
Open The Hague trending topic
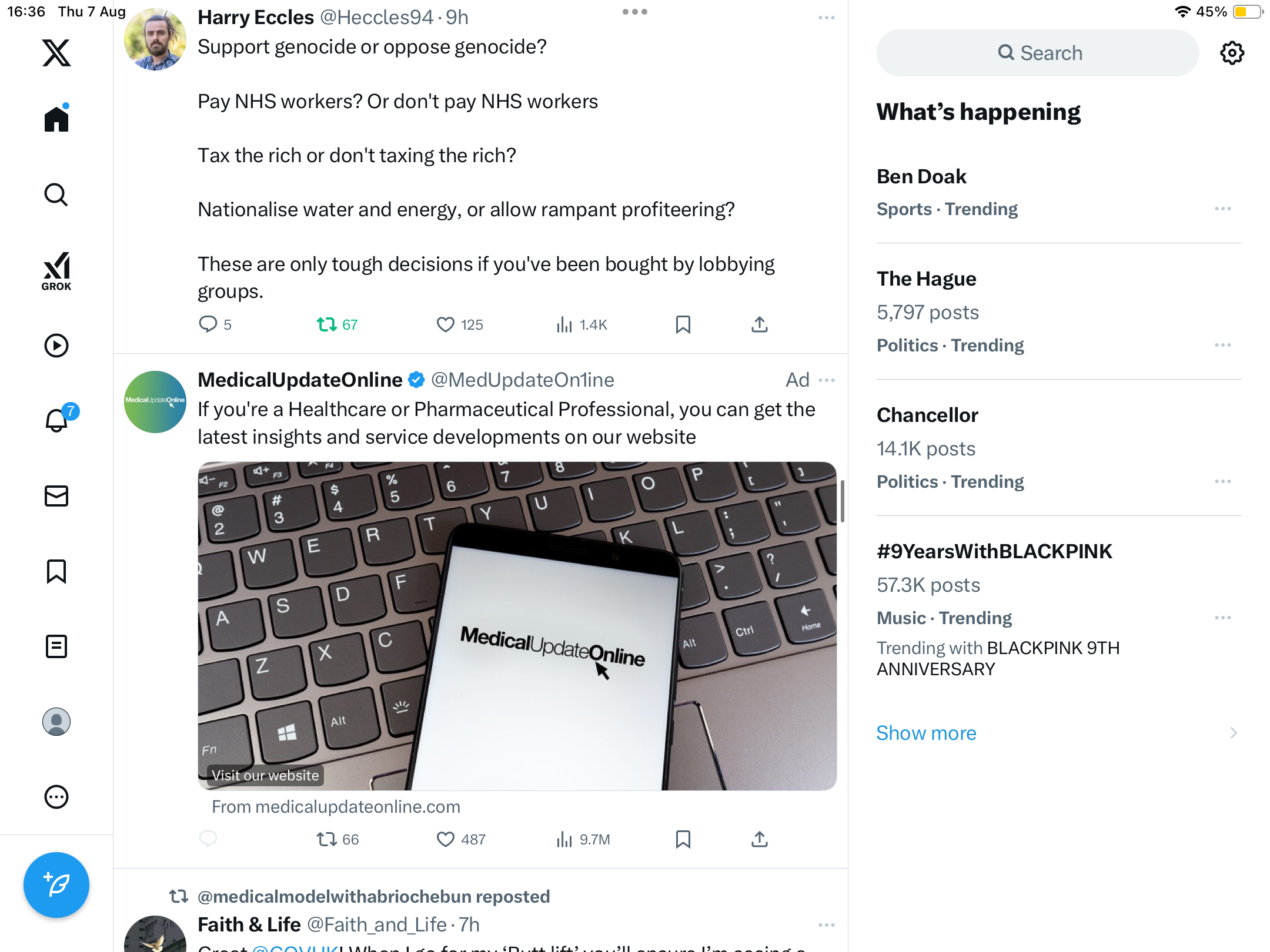tap(926, 279)
